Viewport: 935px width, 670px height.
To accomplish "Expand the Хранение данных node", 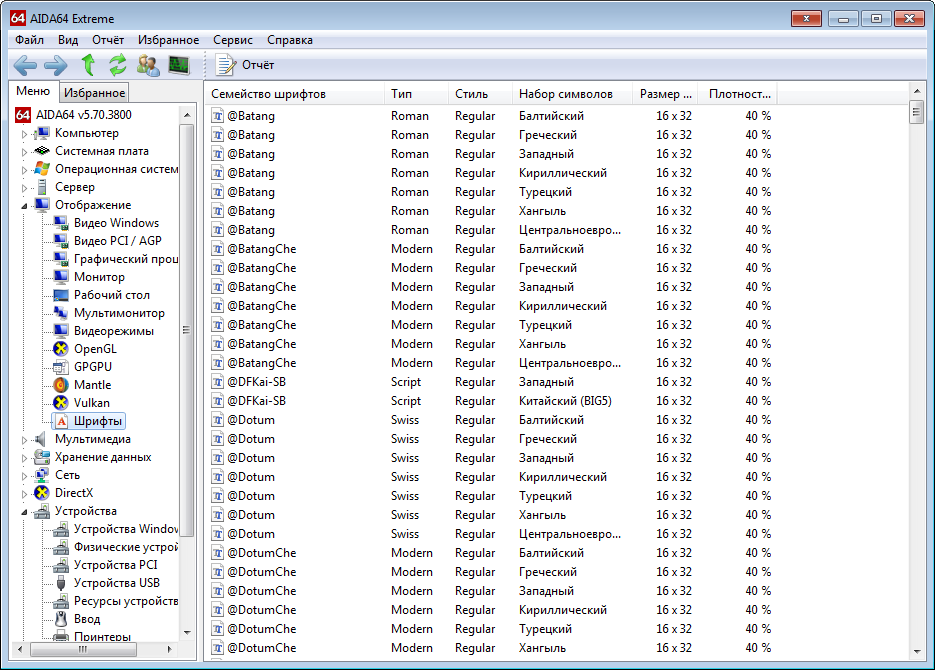I will click(x=24, y=458).
